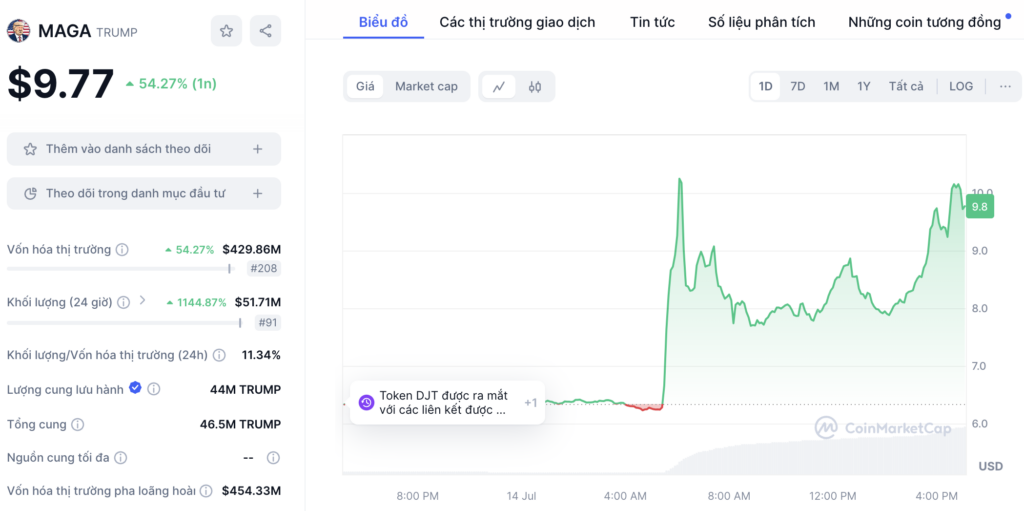This screenshot has height=511, width=1024.
Task: Click info icon next to Vốn hóa thị trường
Action: click(x=122, y=250)
